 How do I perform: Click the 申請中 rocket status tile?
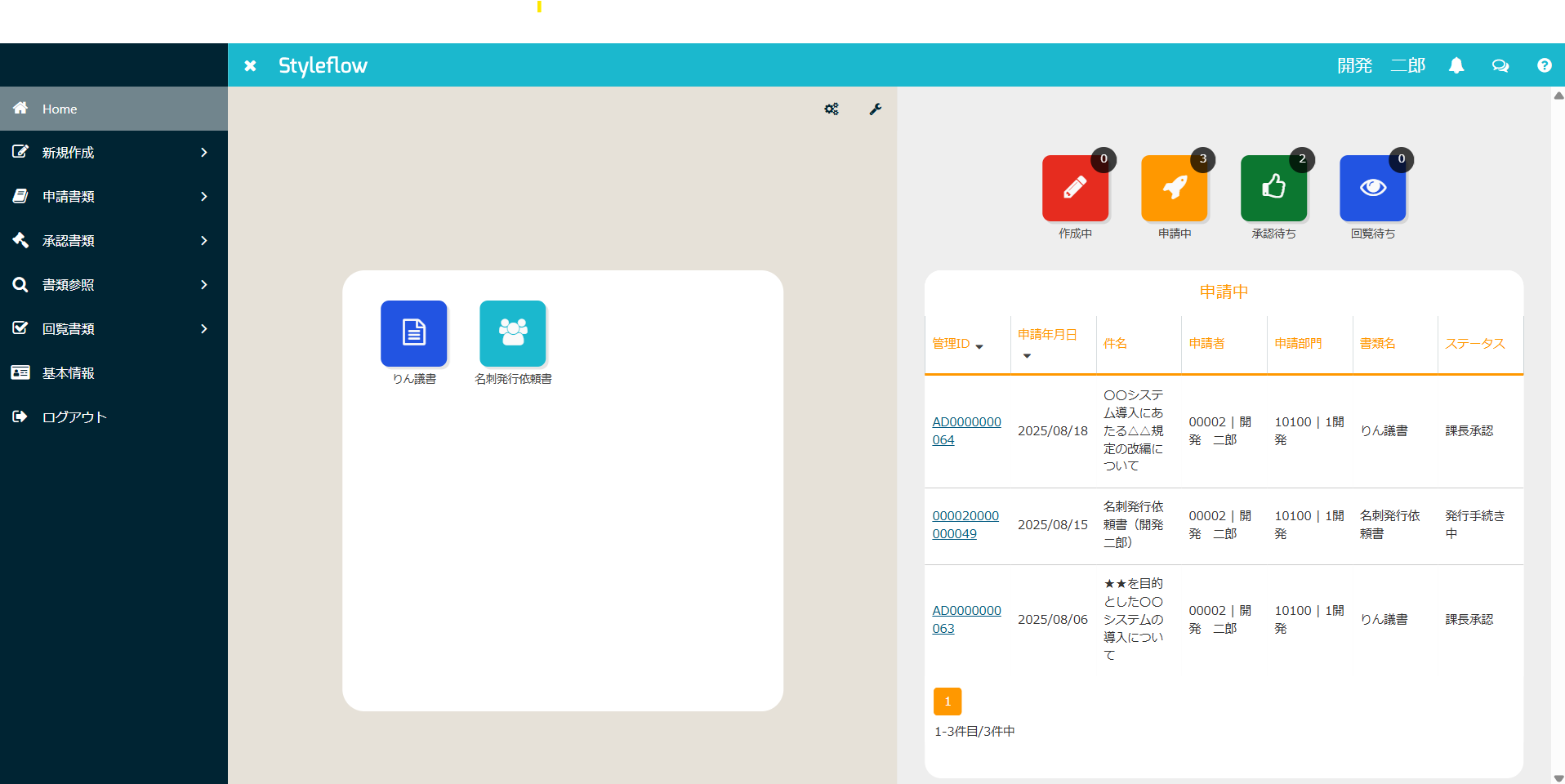(1174, 189)
